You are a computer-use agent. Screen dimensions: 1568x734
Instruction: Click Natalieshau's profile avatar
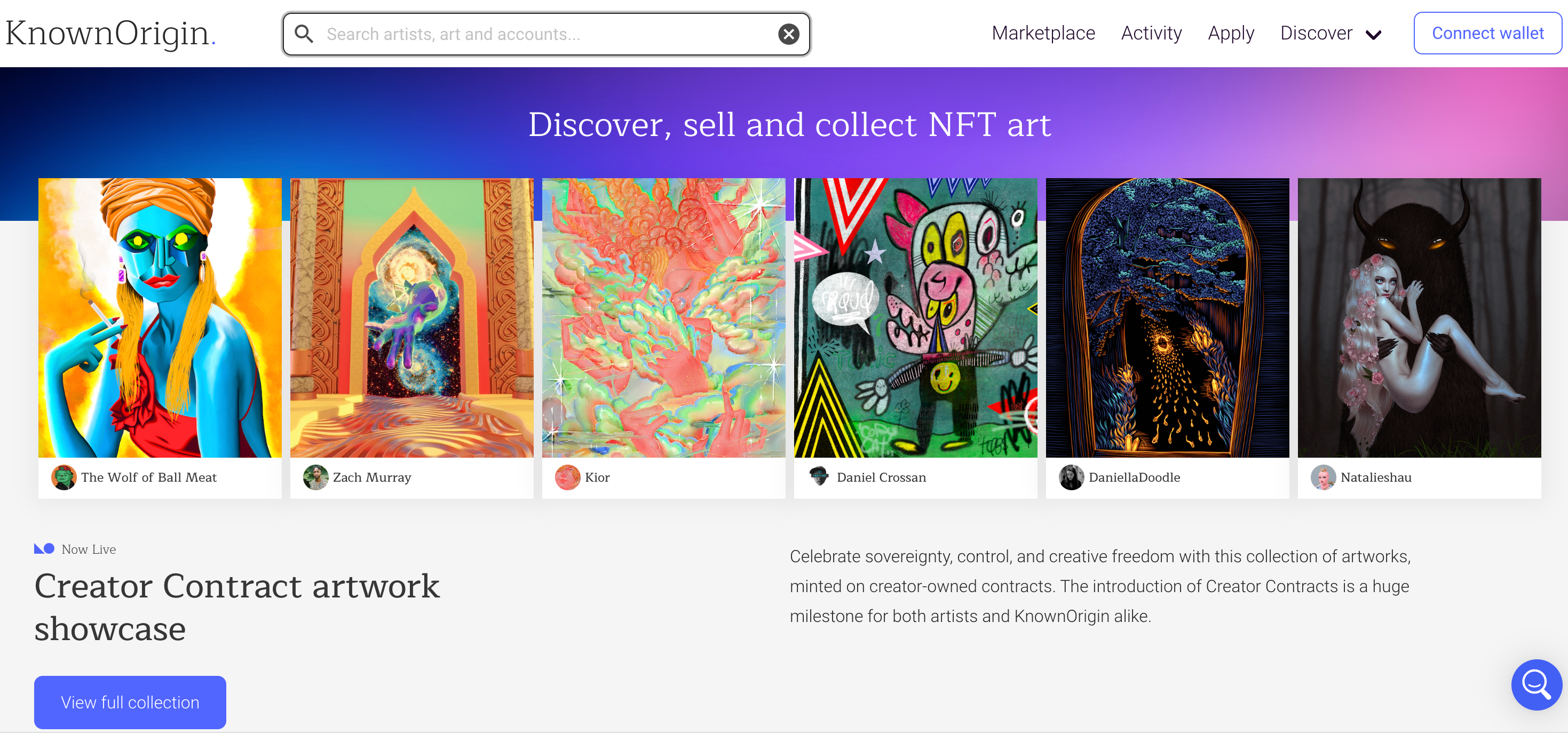point(1324,477)
